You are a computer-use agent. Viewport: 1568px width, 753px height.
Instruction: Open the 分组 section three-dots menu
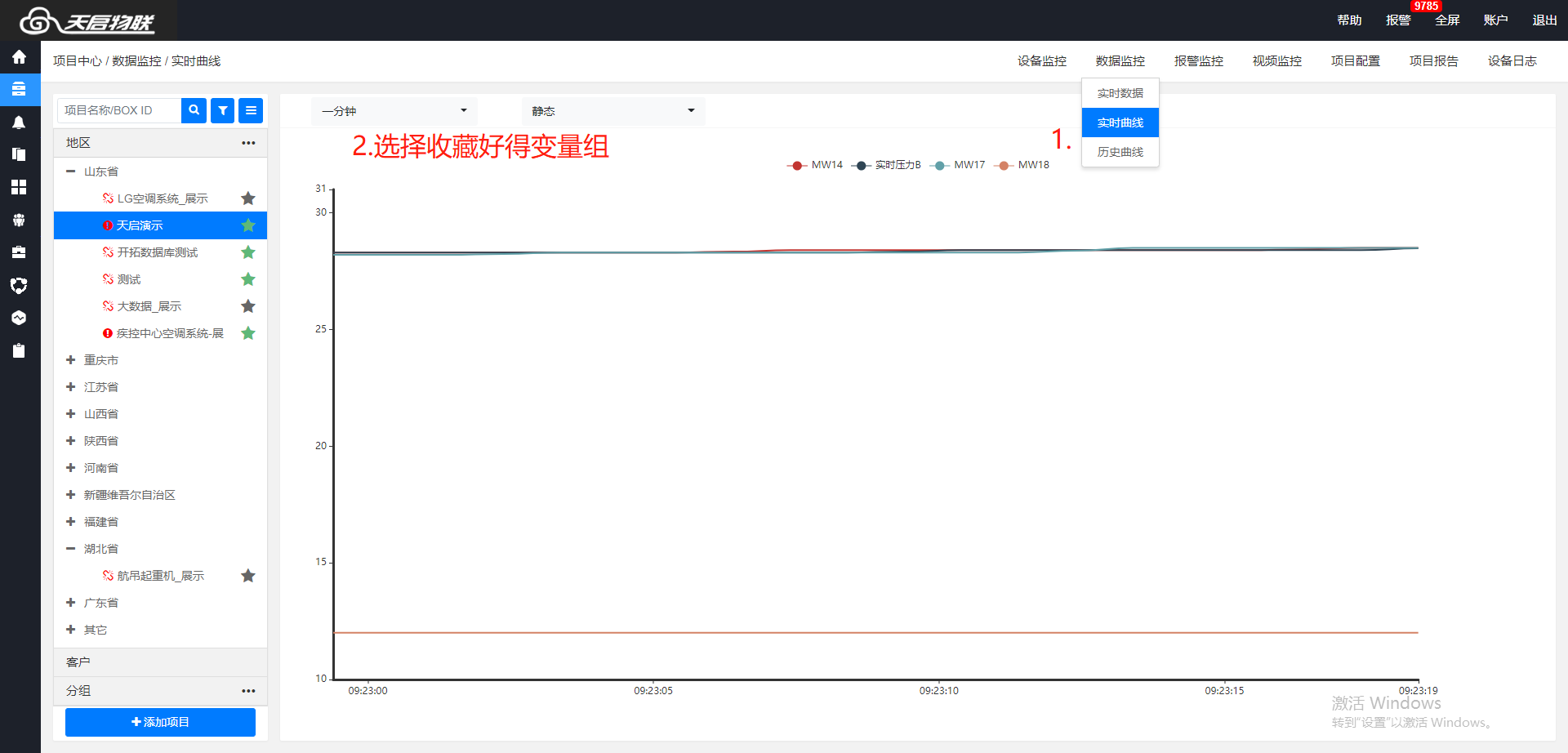(248, 691)
